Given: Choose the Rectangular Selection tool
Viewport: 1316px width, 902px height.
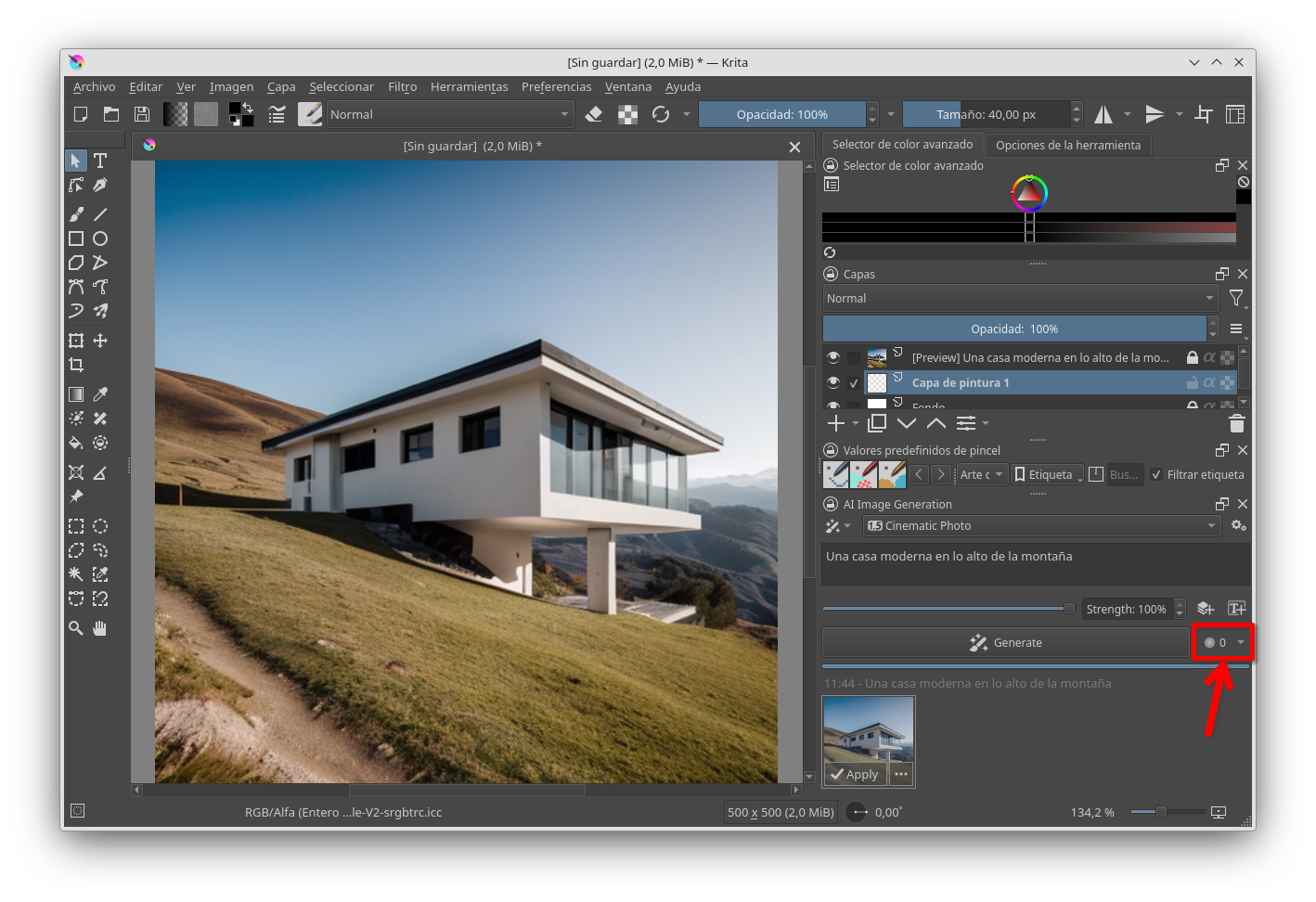Looking at the screenshot, I should tap(76, 526).
